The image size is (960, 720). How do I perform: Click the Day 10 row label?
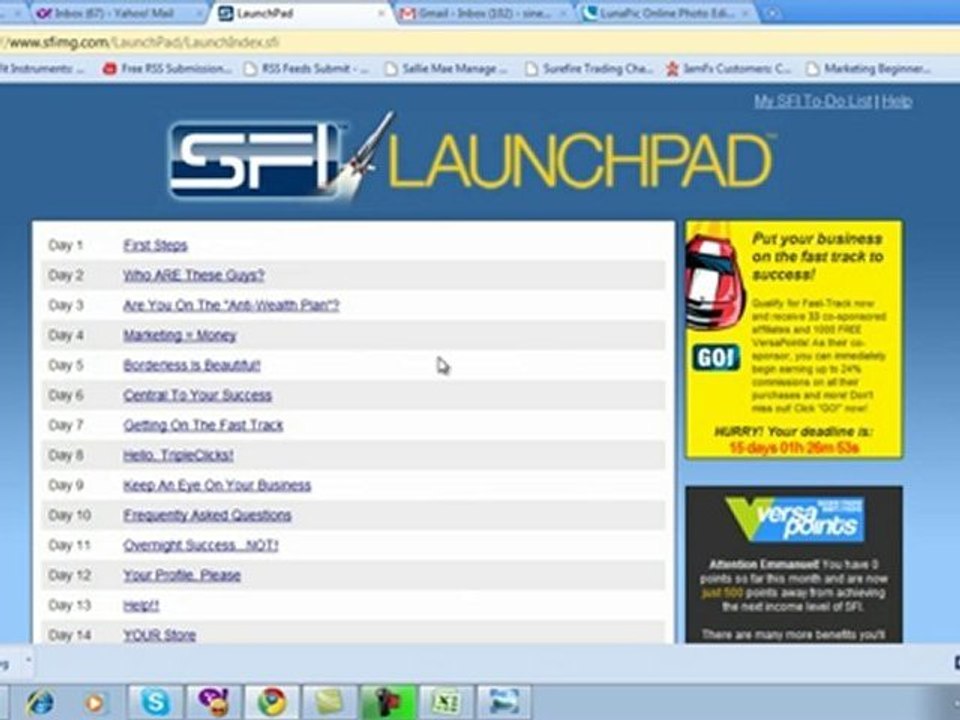click(x=69, y=516)
